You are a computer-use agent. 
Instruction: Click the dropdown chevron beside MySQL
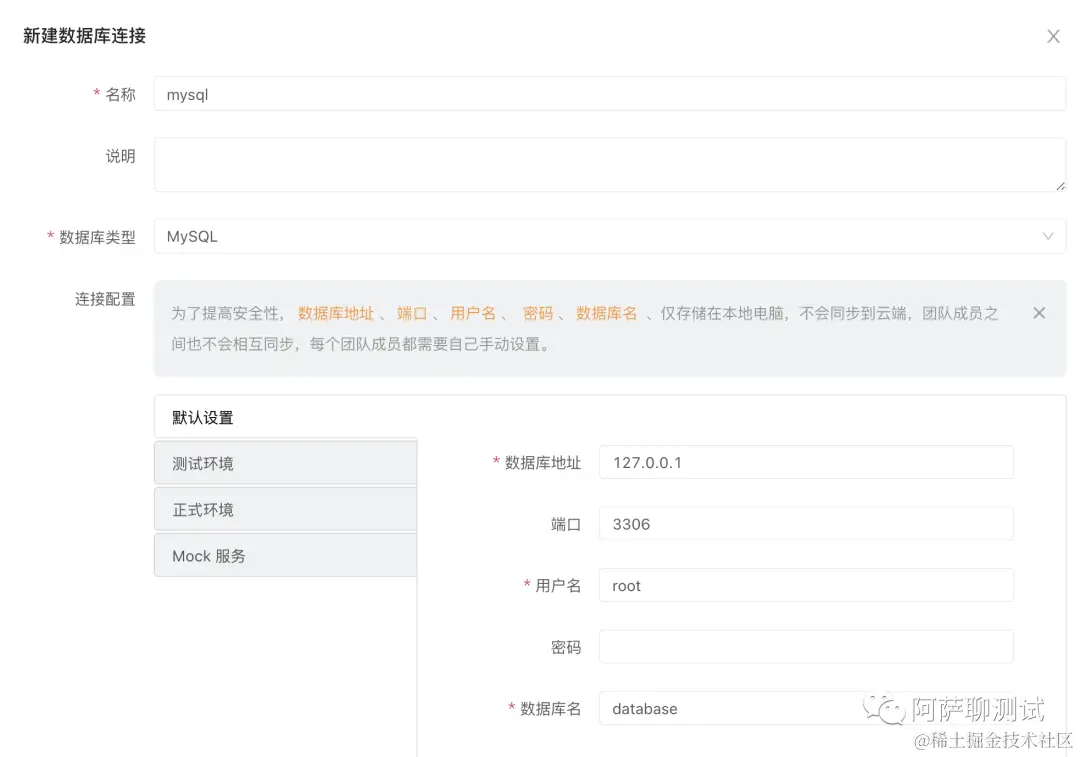[x=1047, y=236]
